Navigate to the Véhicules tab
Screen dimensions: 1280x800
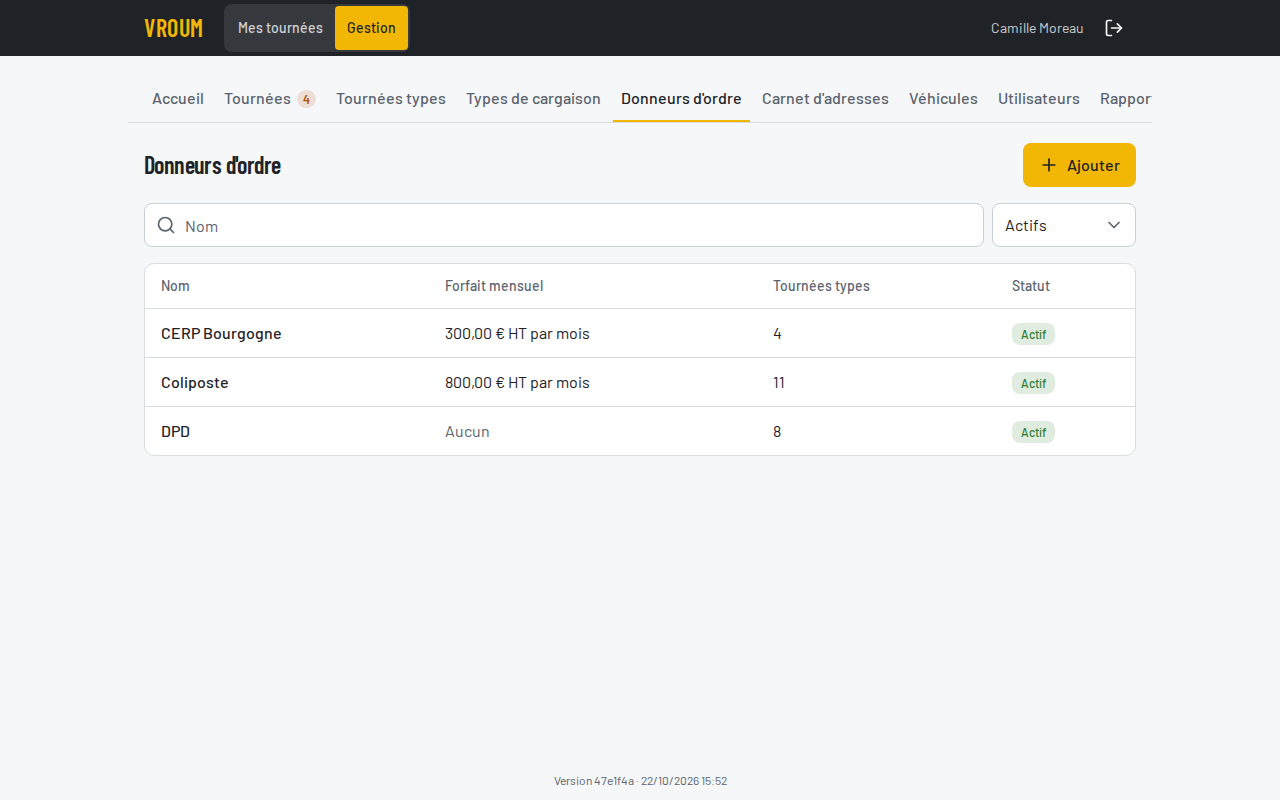(943, 99)
